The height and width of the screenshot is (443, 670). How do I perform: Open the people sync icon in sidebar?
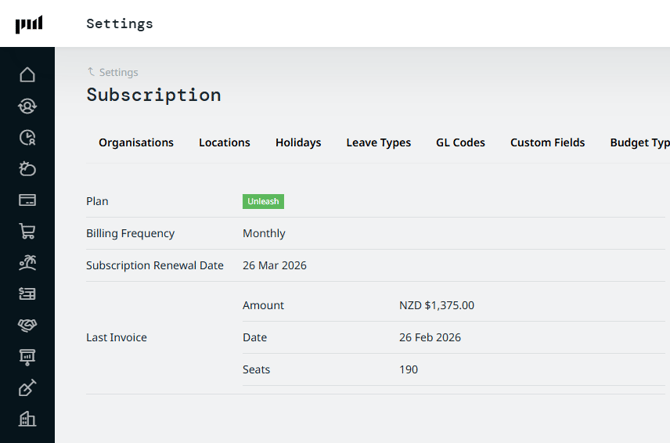(x=27, y=106)
